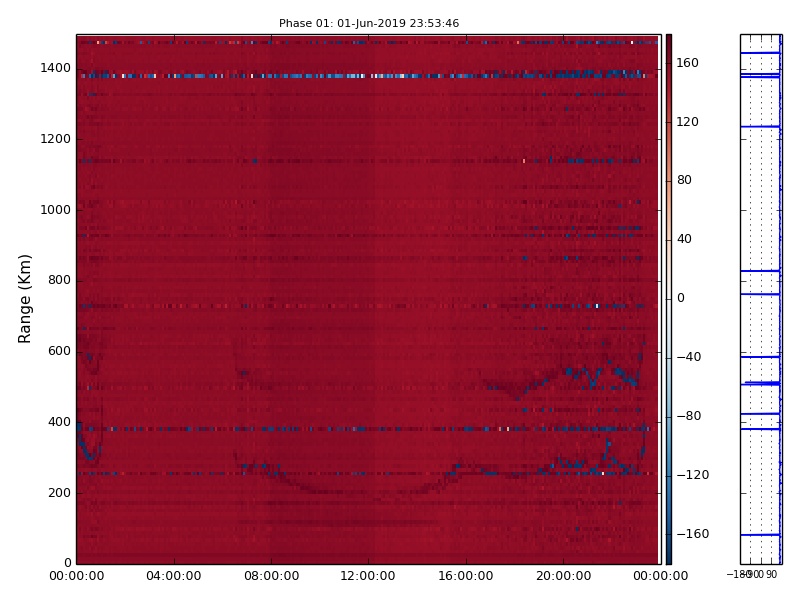Click the colorbar tick label −80

689,416
